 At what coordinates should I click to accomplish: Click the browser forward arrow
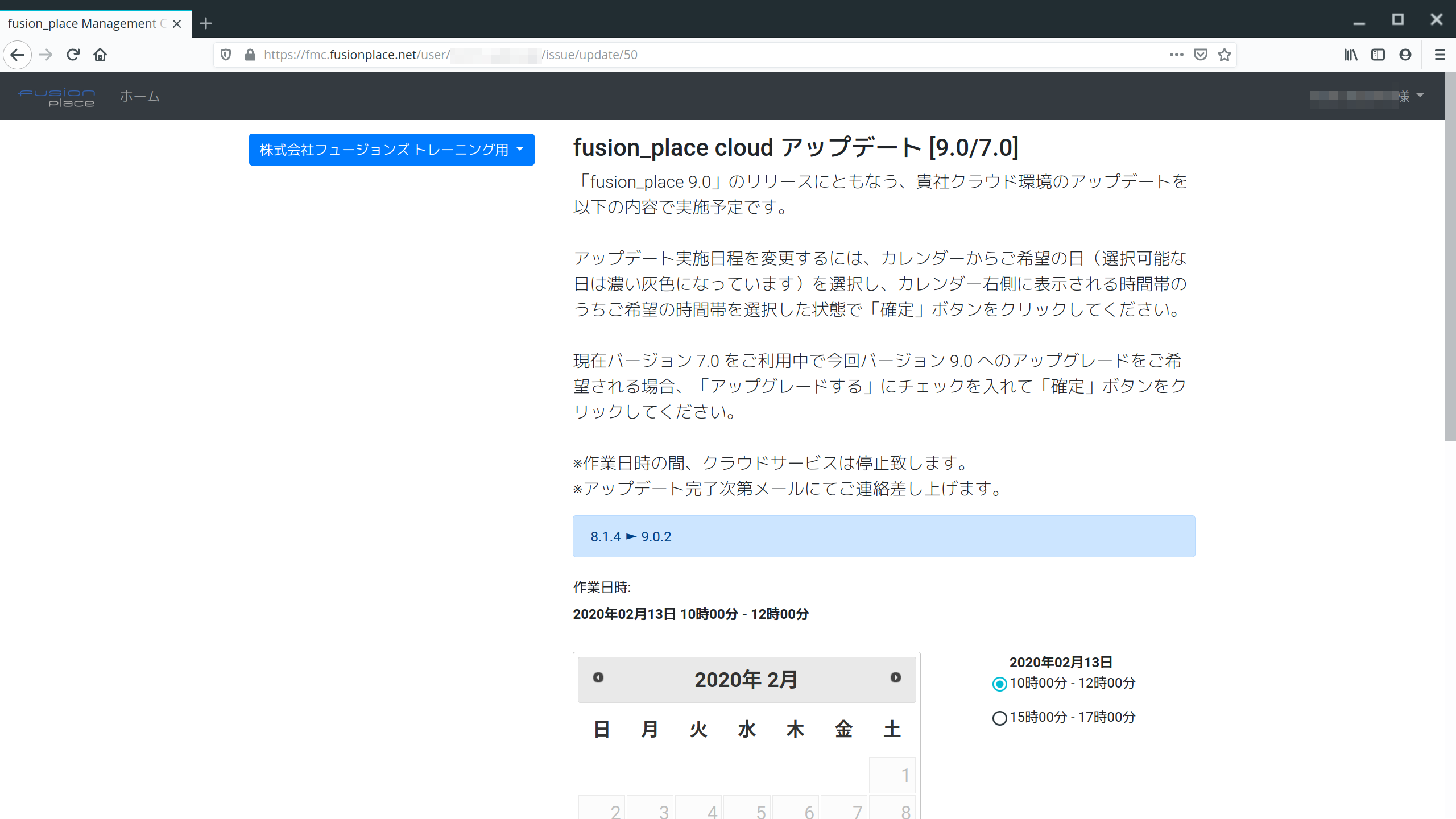pos(45,55)
